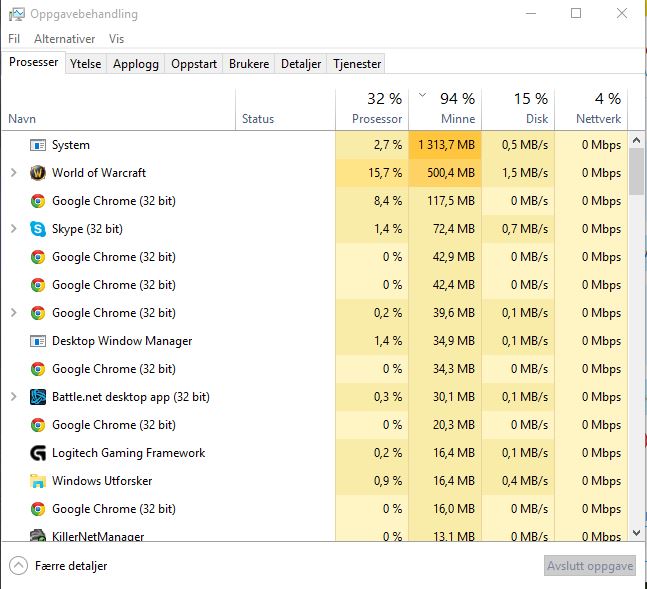The width and height of the screenshot is (647, 589).
Task: Click the 15,7 % processor cell
Action: tap(372, 173)
